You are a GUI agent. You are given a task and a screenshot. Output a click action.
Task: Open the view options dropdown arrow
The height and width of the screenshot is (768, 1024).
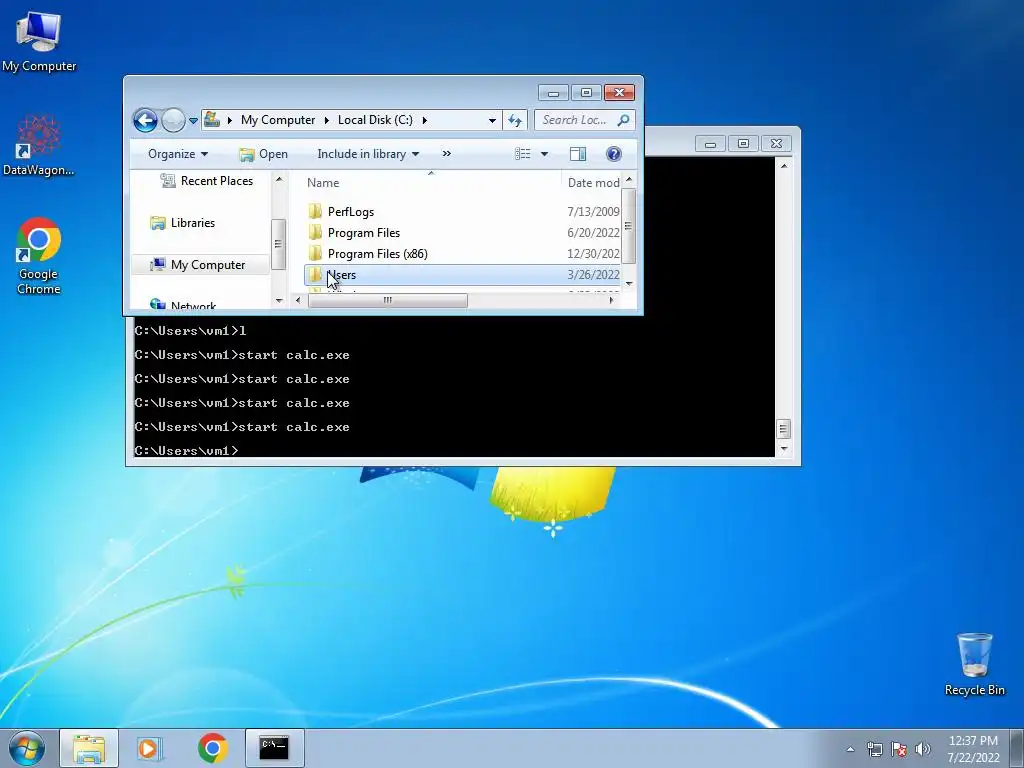544,154
